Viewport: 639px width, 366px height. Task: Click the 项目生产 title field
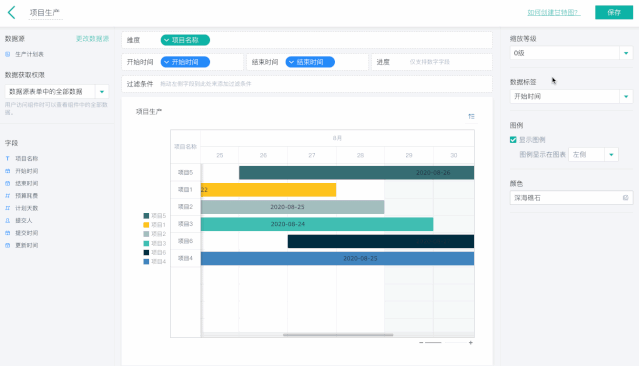pos(45,13)
